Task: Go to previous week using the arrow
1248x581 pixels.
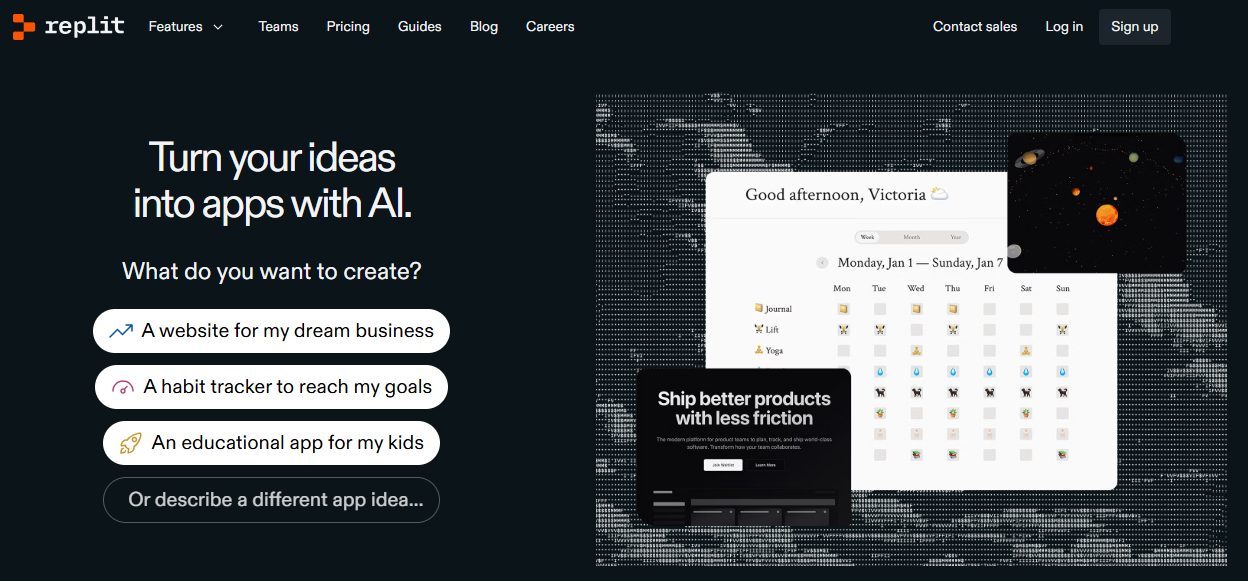Action: pos(822,263)
